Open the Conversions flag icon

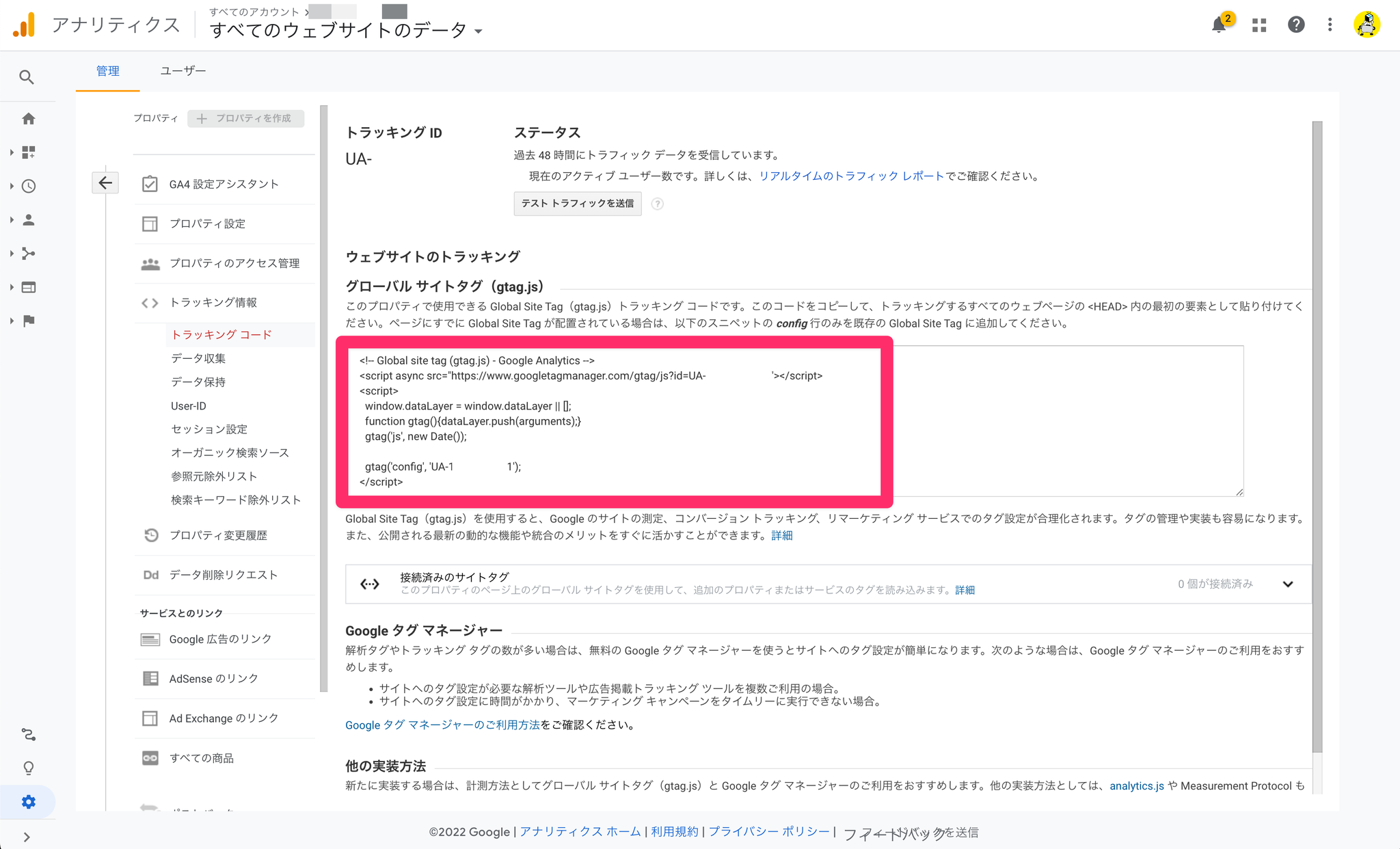coord(29,321)
